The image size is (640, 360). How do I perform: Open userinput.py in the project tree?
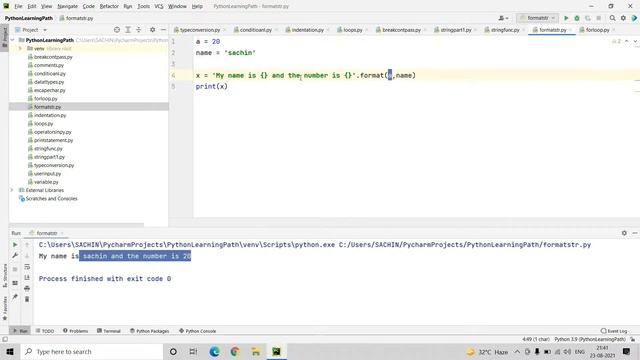coord(47,173)
